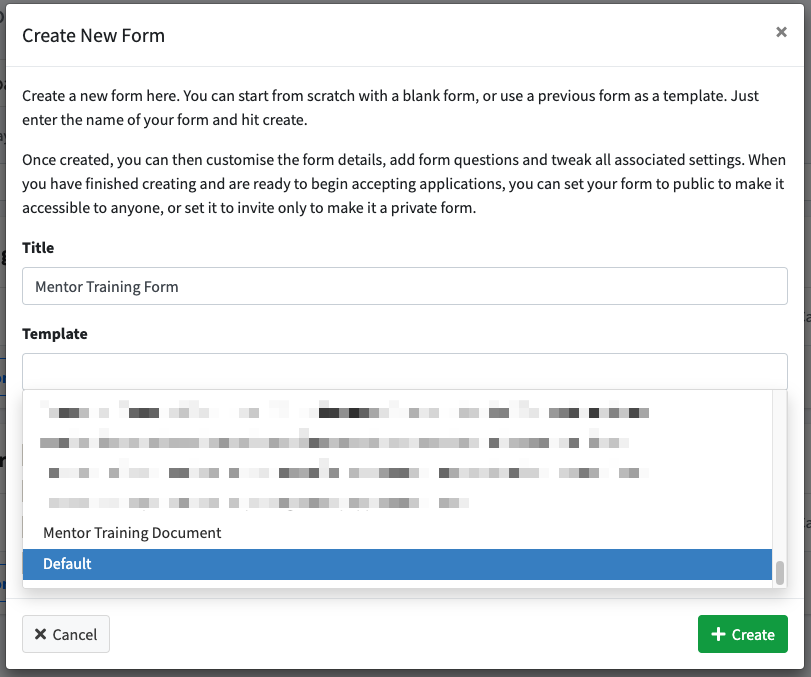The width and height of the screenshot is (811, 677).
Task: Click the bold Template label
Action: click(55, 334)
